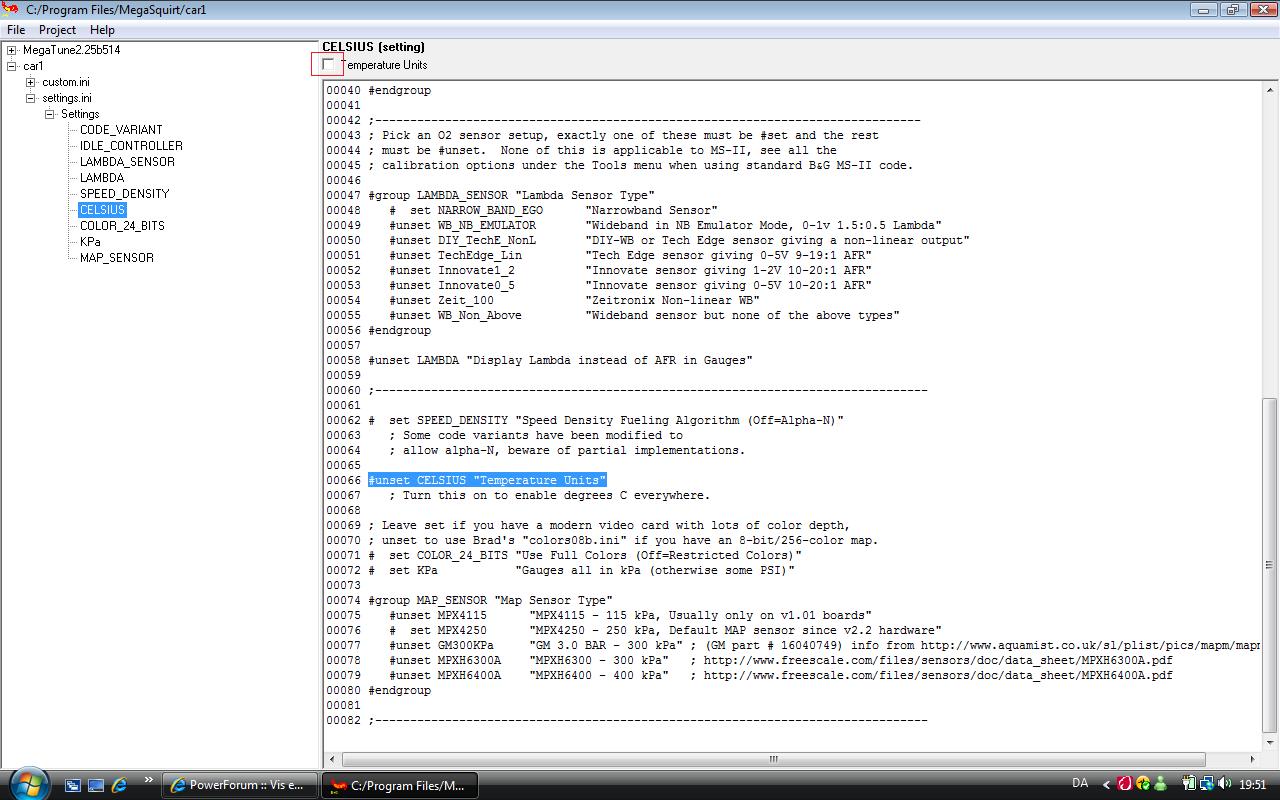The image size is (1280, 800).
Task: Collapse the car1 tree node
Action: click(x=11, y=66)
